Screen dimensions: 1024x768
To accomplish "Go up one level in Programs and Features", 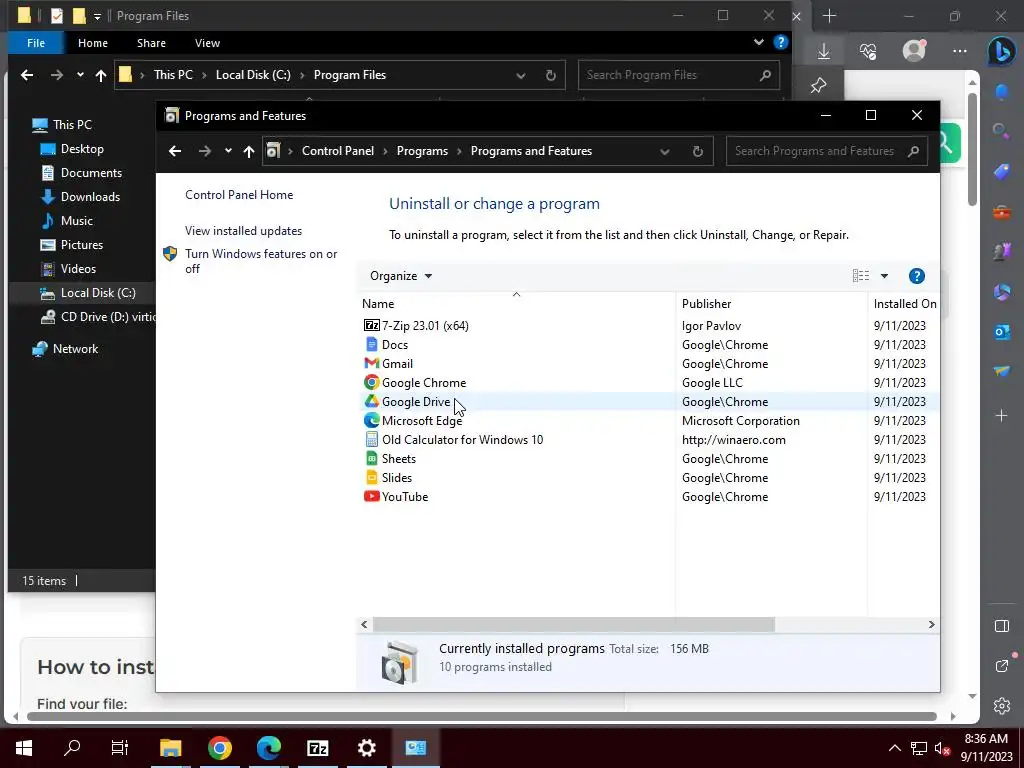I will (x=249, y=152).
